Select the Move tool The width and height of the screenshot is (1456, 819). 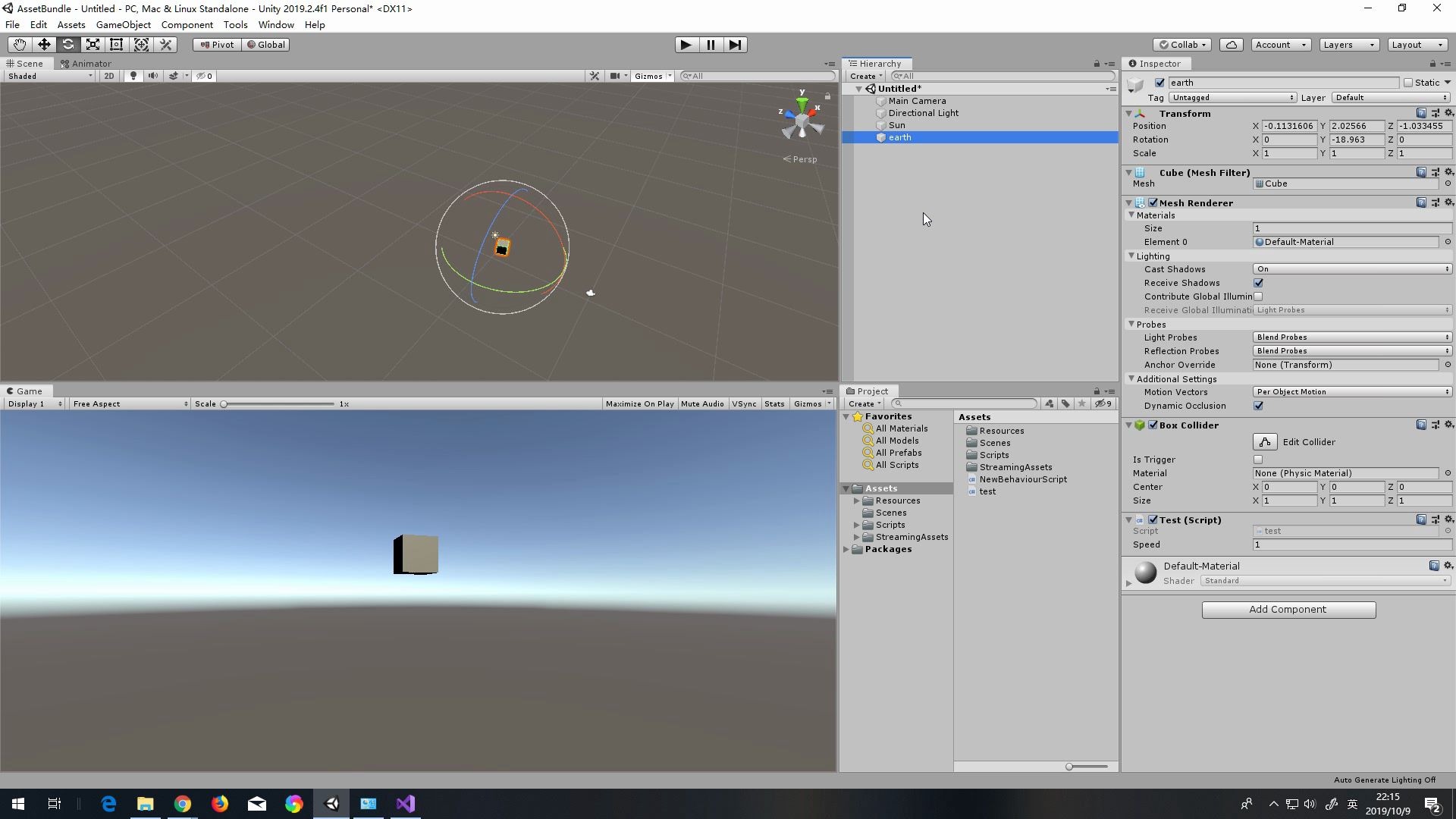pos(44,45)
